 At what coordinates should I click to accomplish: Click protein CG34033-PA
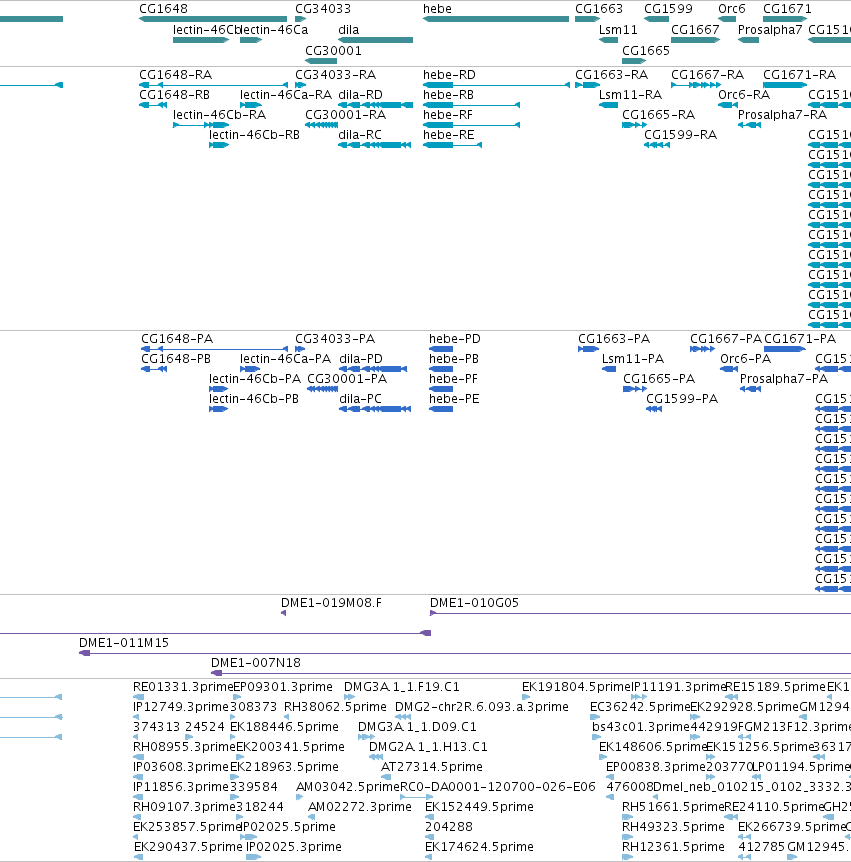(x=335, y=339)
